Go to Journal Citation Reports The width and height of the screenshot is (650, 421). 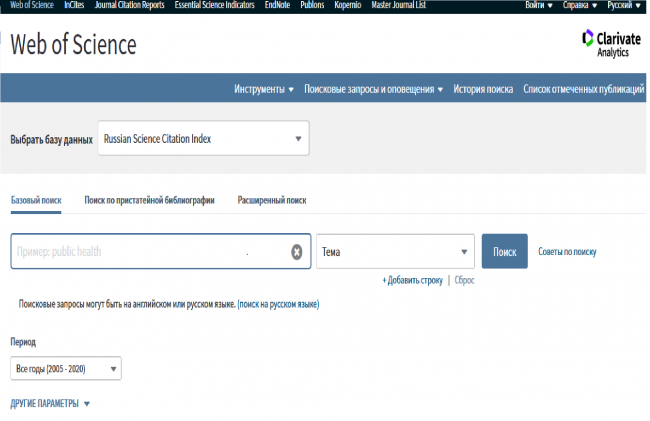click(129, 5)
